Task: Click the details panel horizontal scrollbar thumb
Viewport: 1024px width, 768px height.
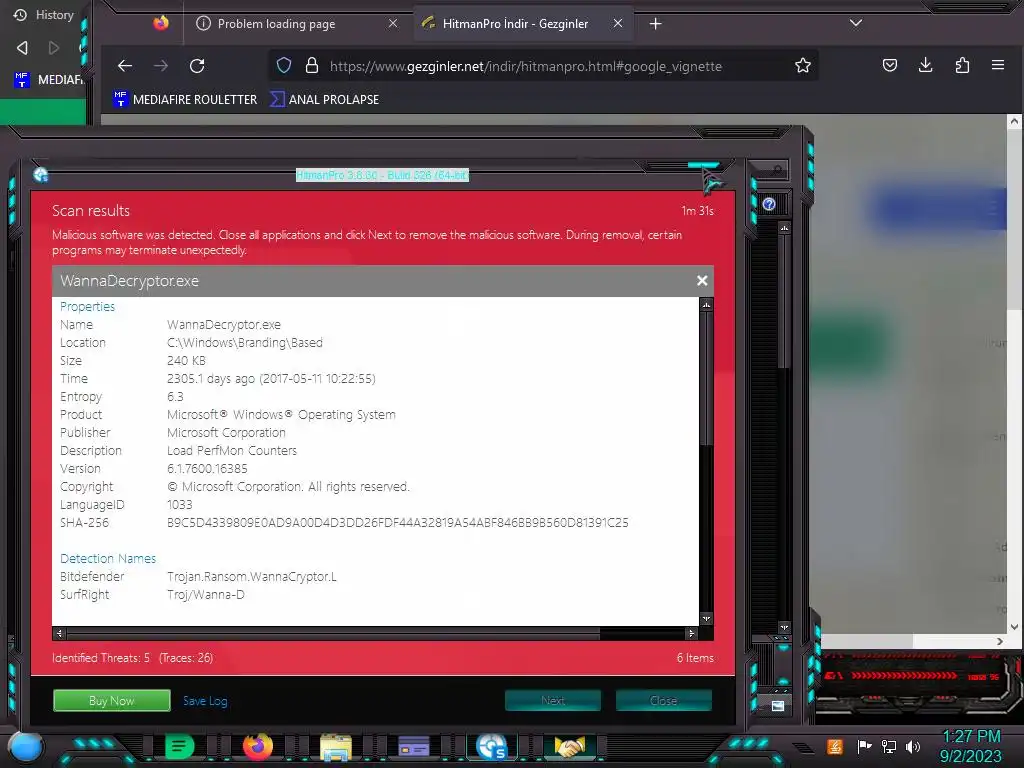Action: coord(333,633)
